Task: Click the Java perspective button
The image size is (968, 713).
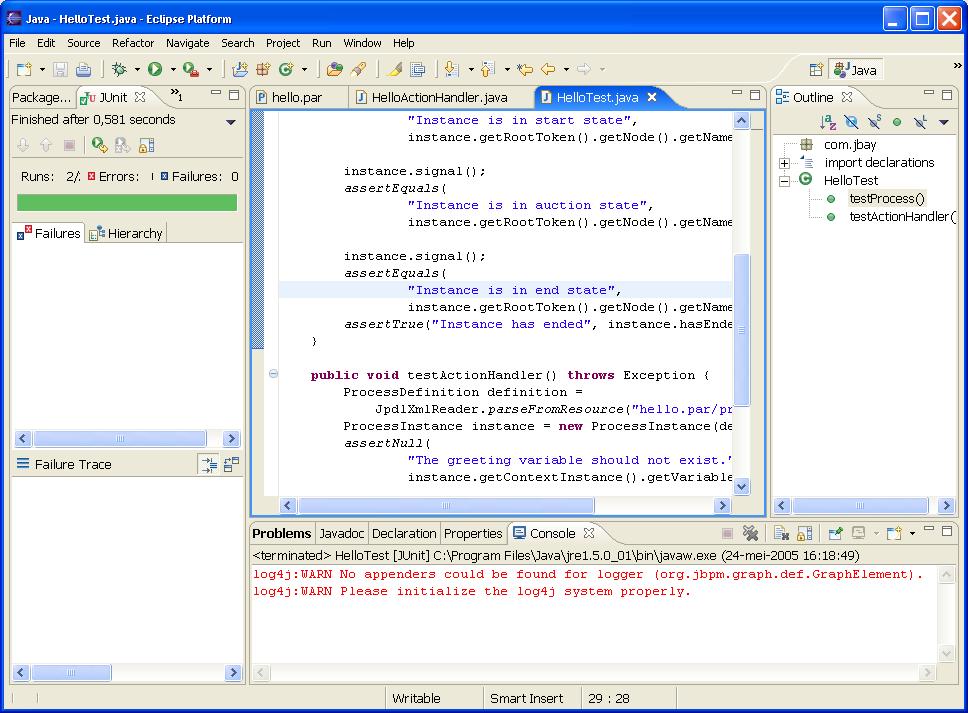Action: (x=856, y=70)
